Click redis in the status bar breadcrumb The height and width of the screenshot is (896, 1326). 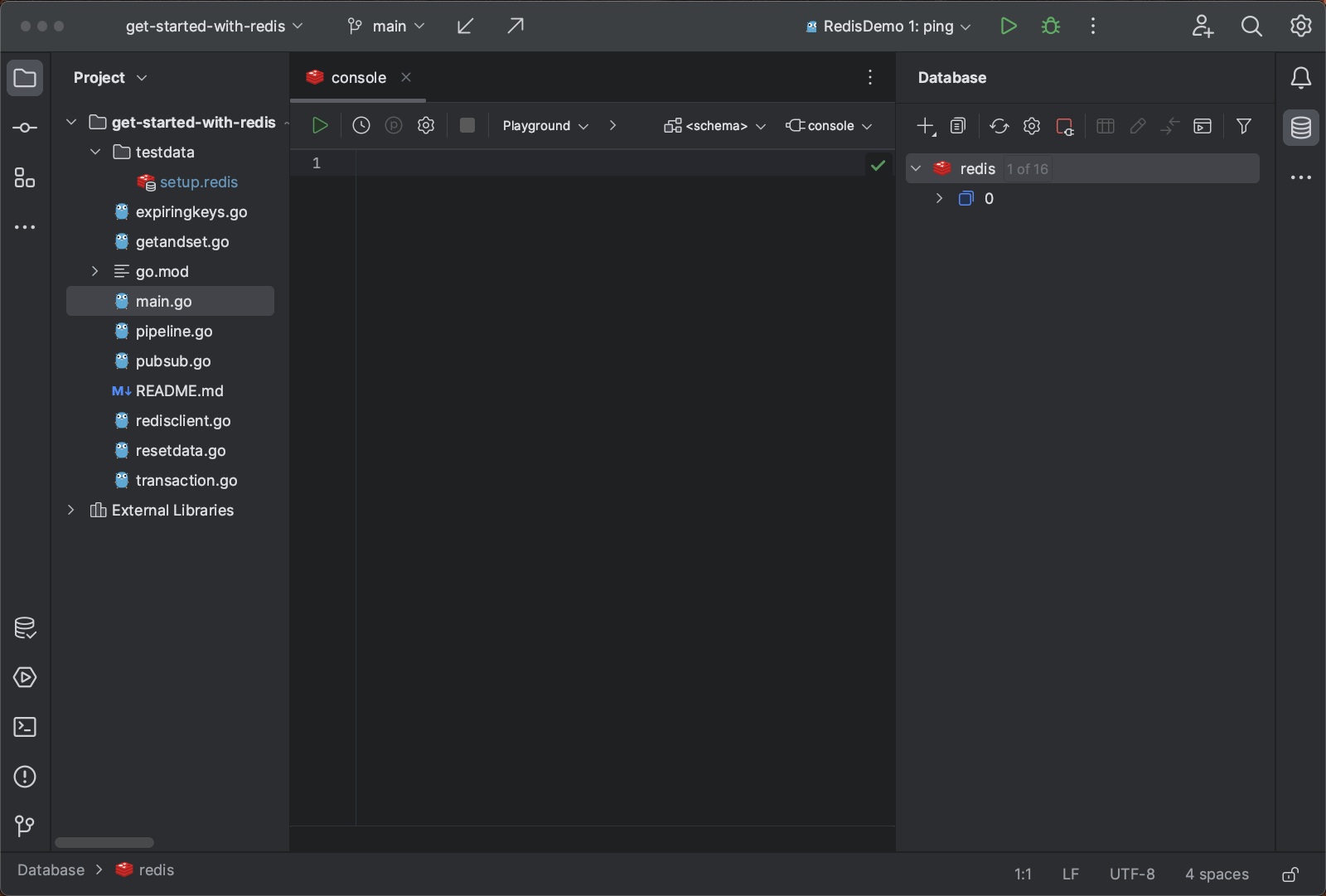(157, 869)
